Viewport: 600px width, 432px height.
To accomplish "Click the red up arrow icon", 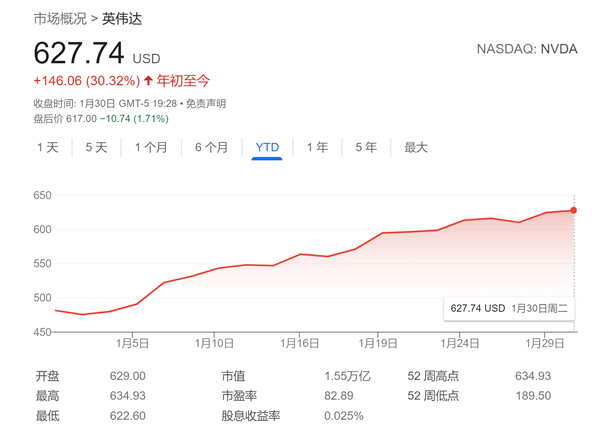I will pos(149,80).
